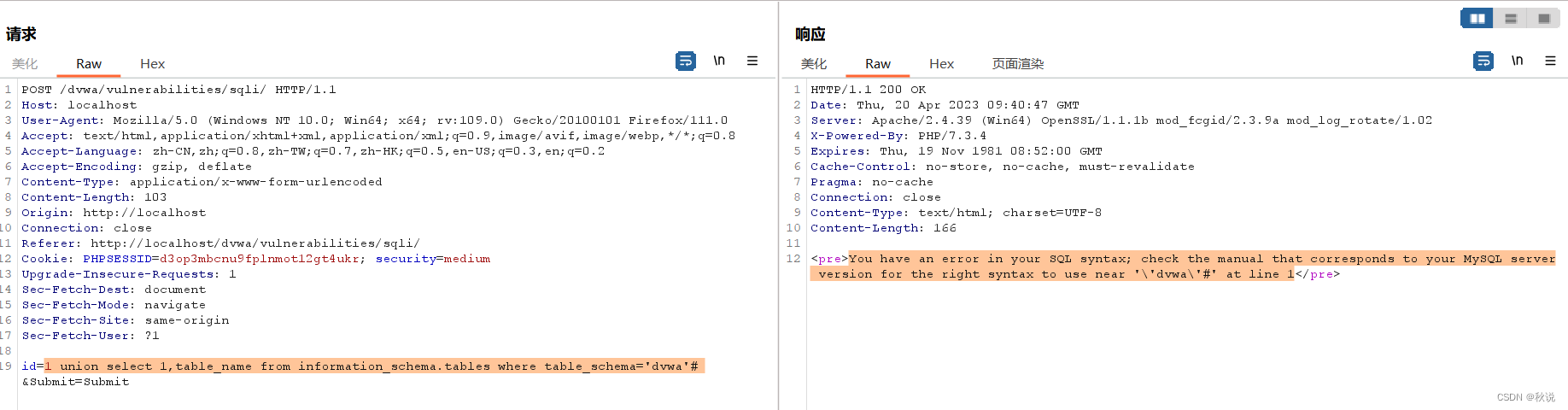Click the response Connection: close header

click(875, 197)
